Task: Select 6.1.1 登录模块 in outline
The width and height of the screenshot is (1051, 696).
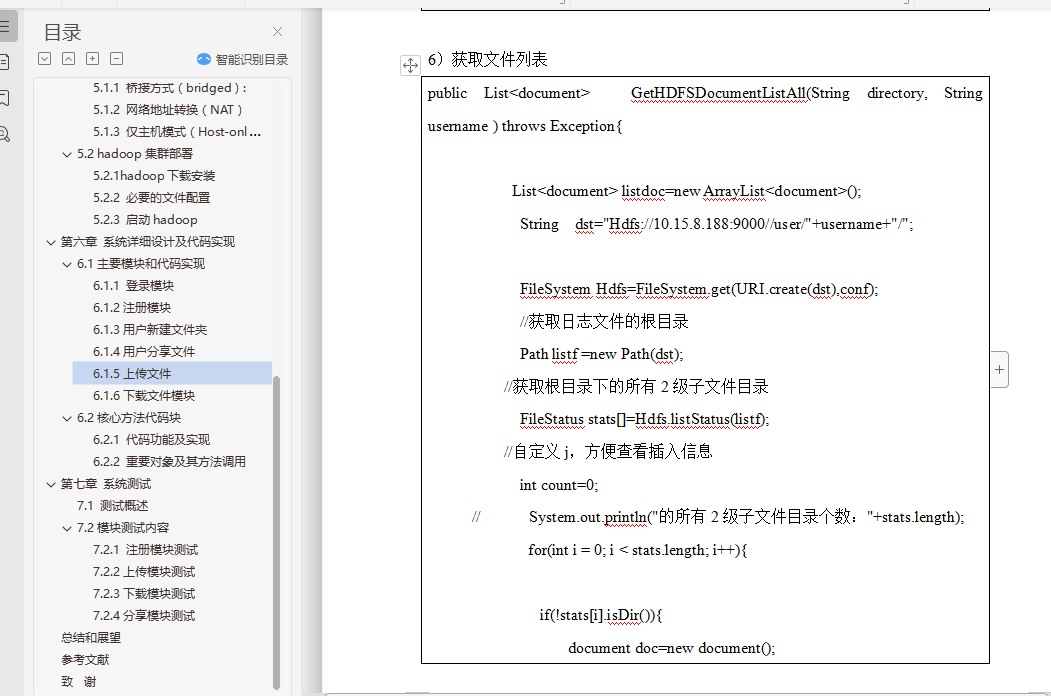Action: [133, 286]
